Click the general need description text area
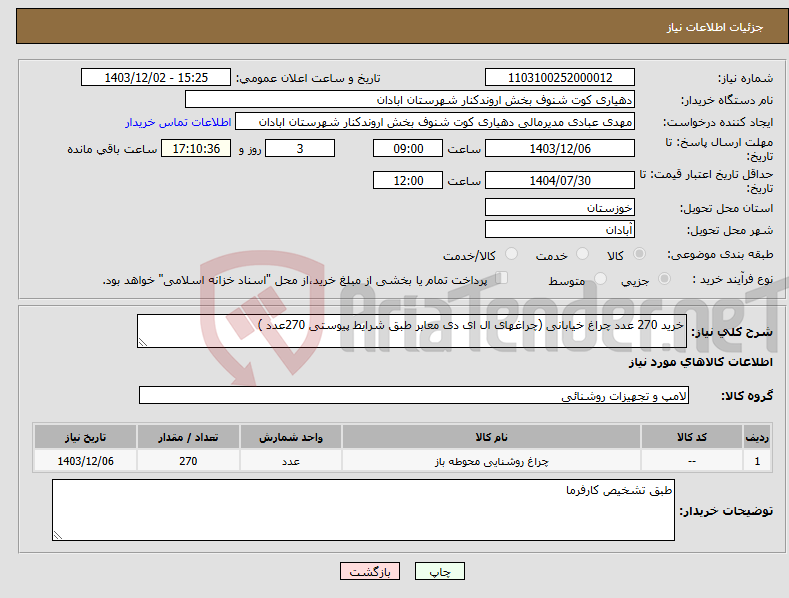 412,331
